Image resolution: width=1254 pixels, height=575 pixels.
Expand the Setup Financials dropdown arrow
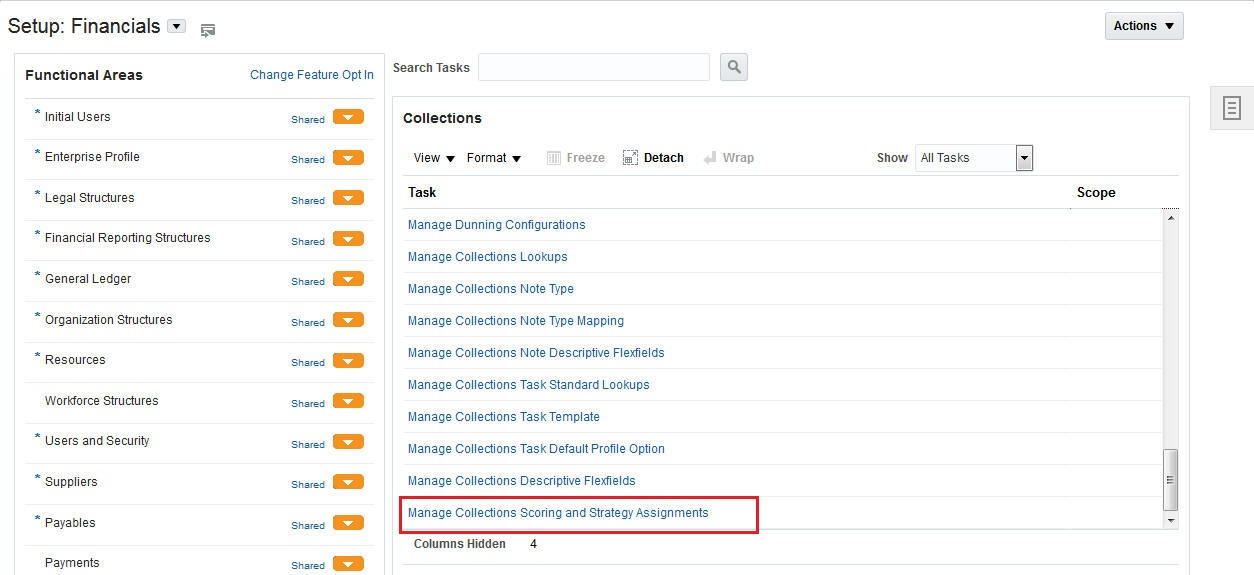tap(177, 26)
